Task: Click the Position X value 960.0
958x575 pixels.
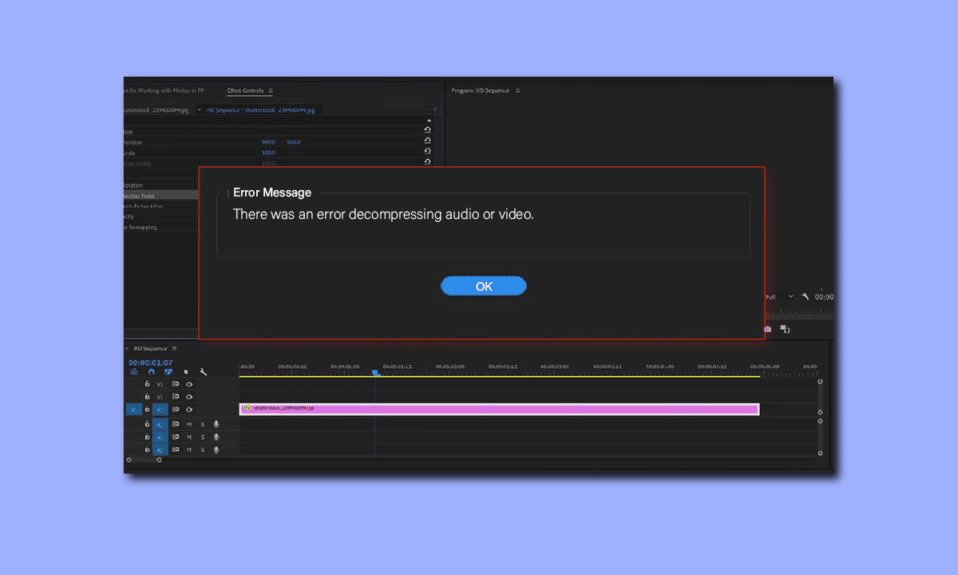Action: click(x=268, y=142)
